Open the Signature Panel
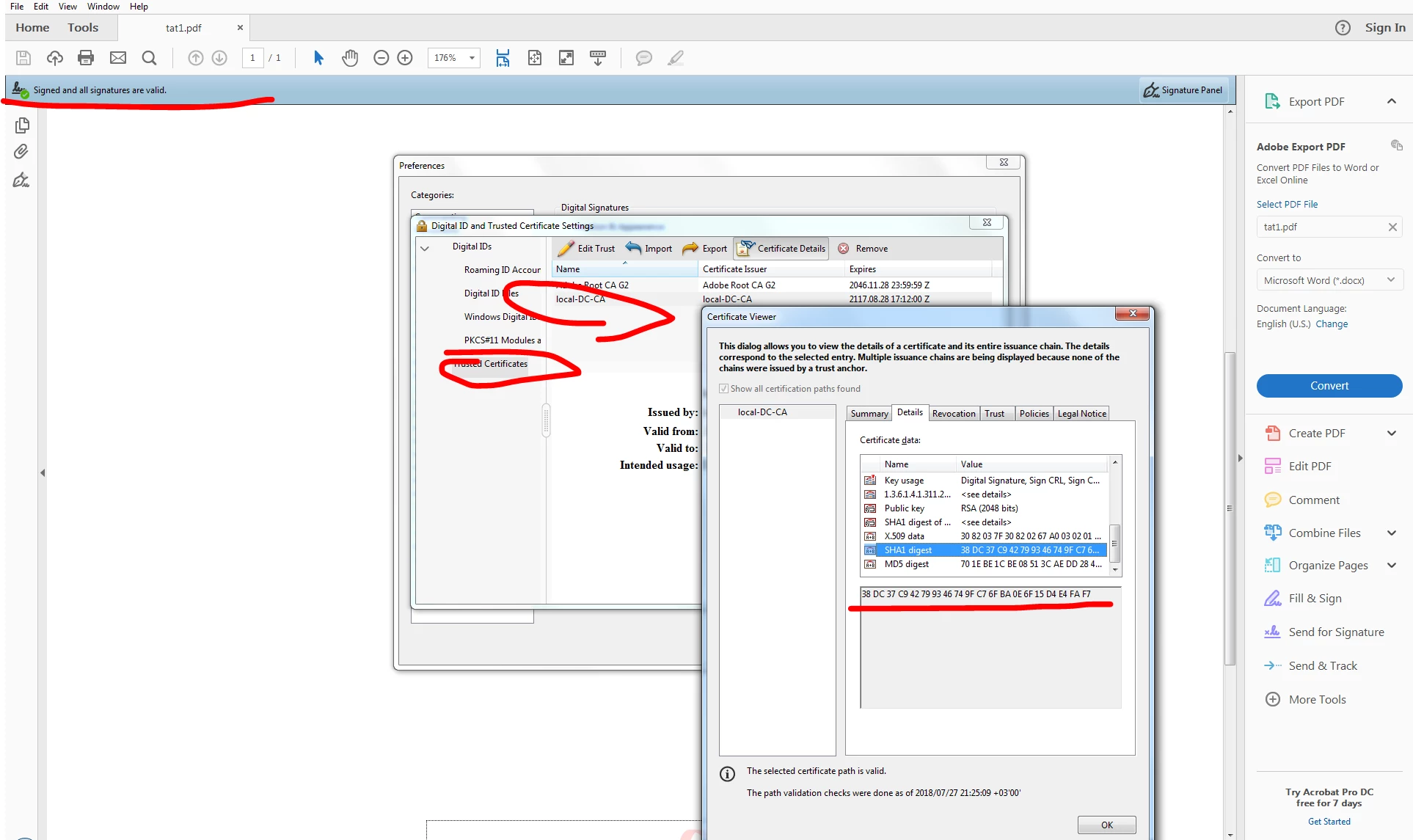This screenshot has height=840, width=1413. coord(1183,90)
